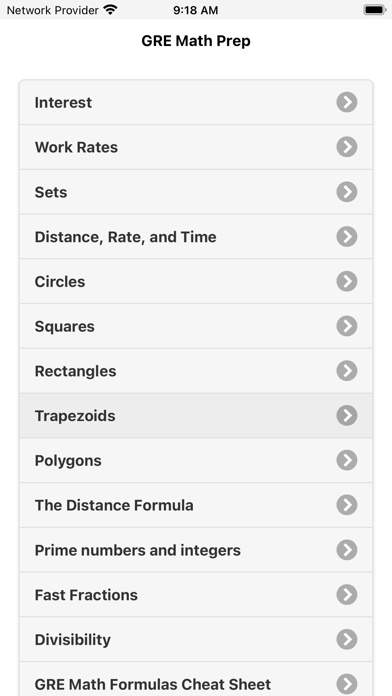Click the chevron icon next to Sets
This screenshot has width=392, height=696.
(x=347, y=192)
